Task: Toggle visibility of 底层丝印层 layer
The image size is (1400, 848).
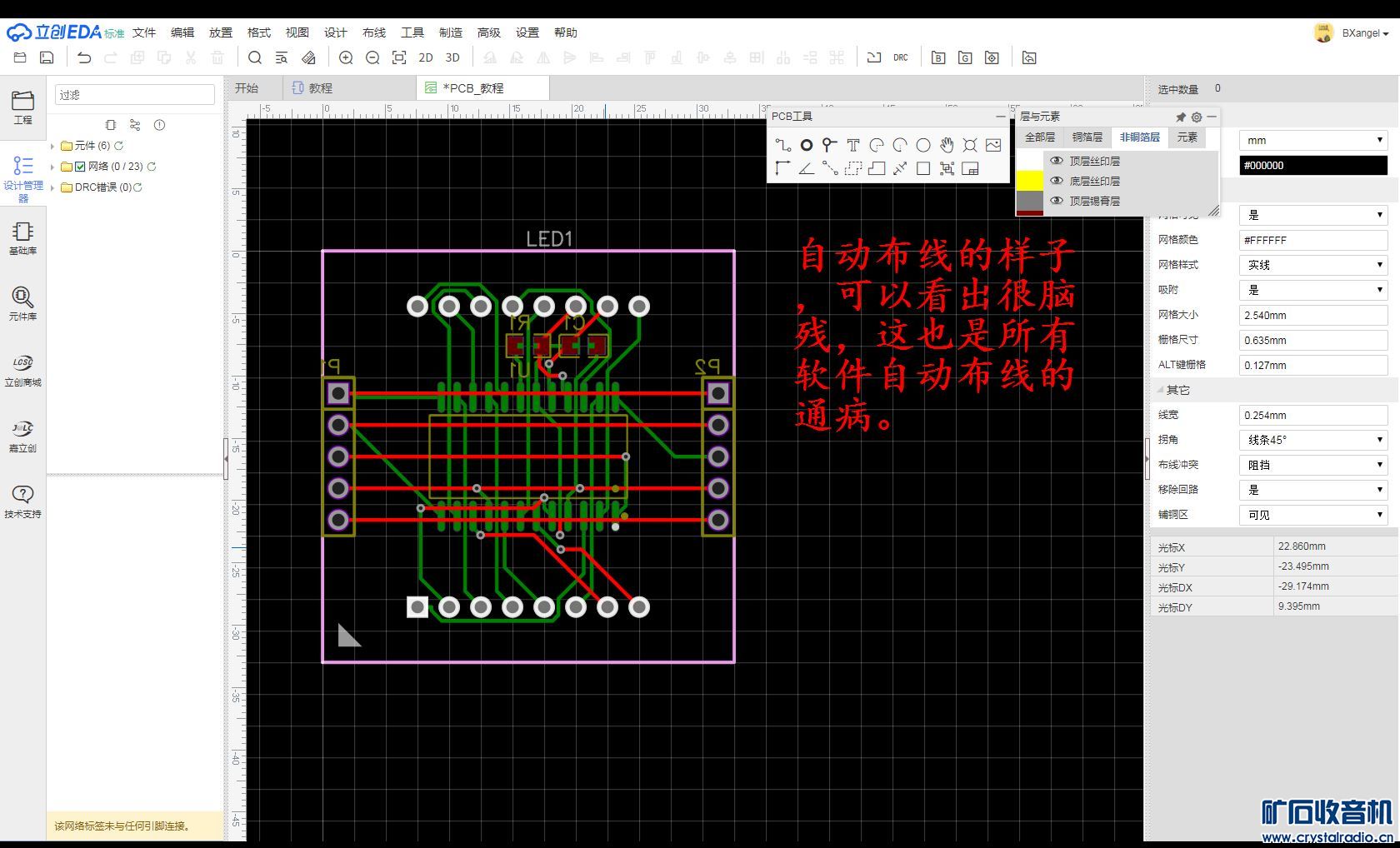Action: pyautogui.click(x=1057, y=181)
